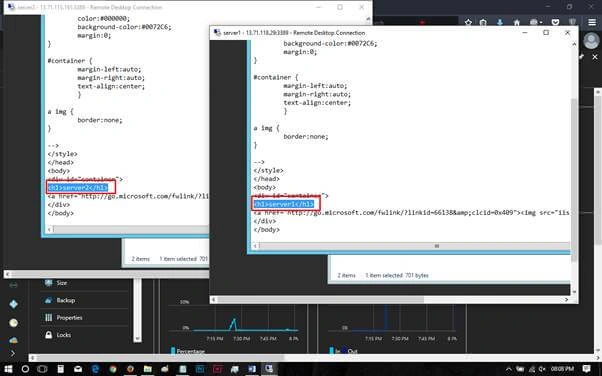Click '#container {' line in server1 Notepad

275,77
